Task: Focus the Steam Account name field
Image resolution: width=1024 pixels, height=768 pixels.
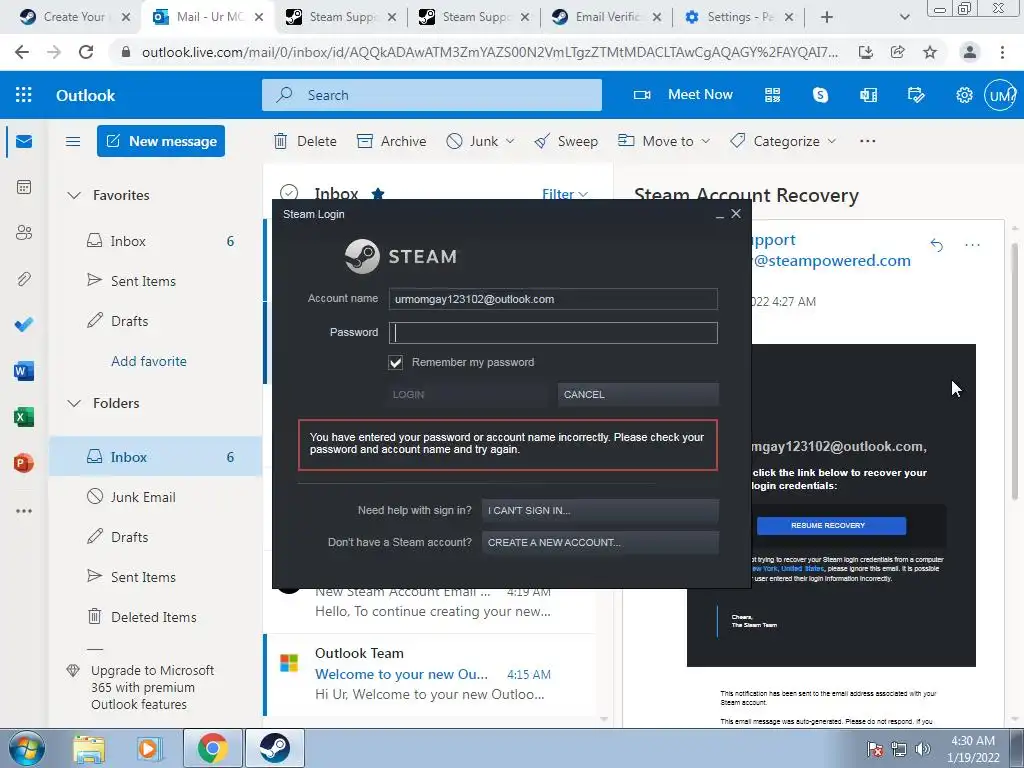Action: 553,299
